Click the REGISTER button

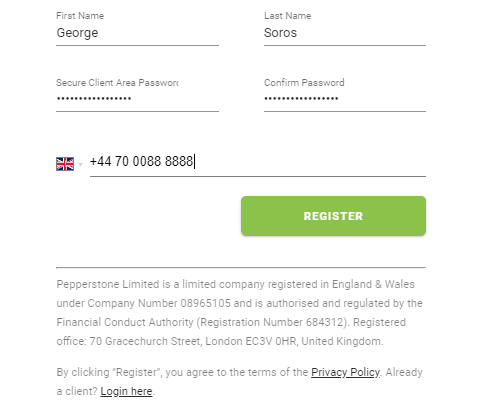333,216
